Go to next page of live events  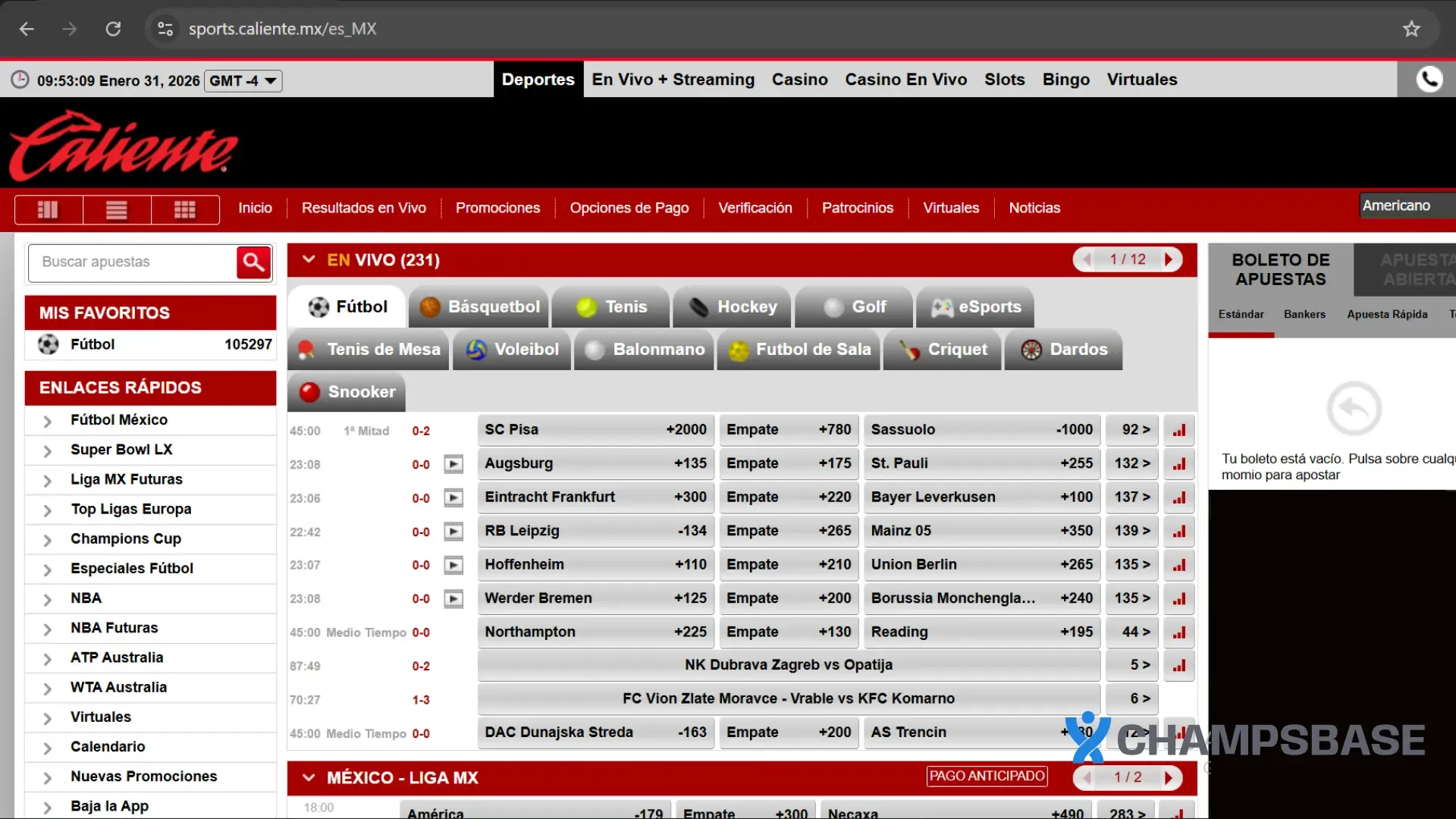1169,259
